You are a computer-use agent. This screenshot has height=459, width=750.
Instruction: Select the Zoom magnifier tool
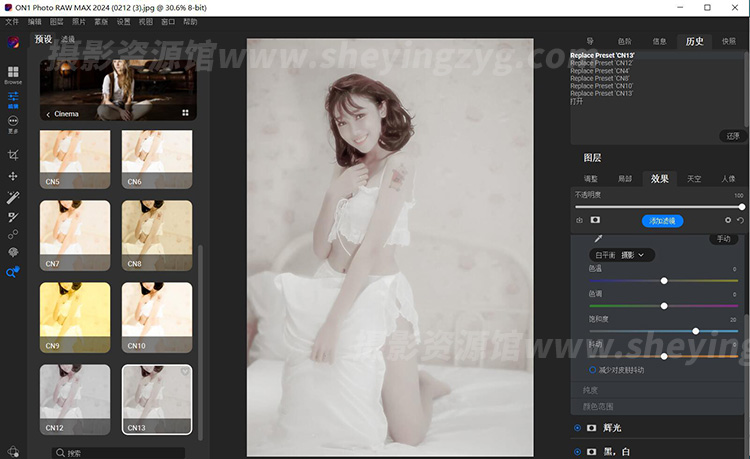tap(13, 272)
